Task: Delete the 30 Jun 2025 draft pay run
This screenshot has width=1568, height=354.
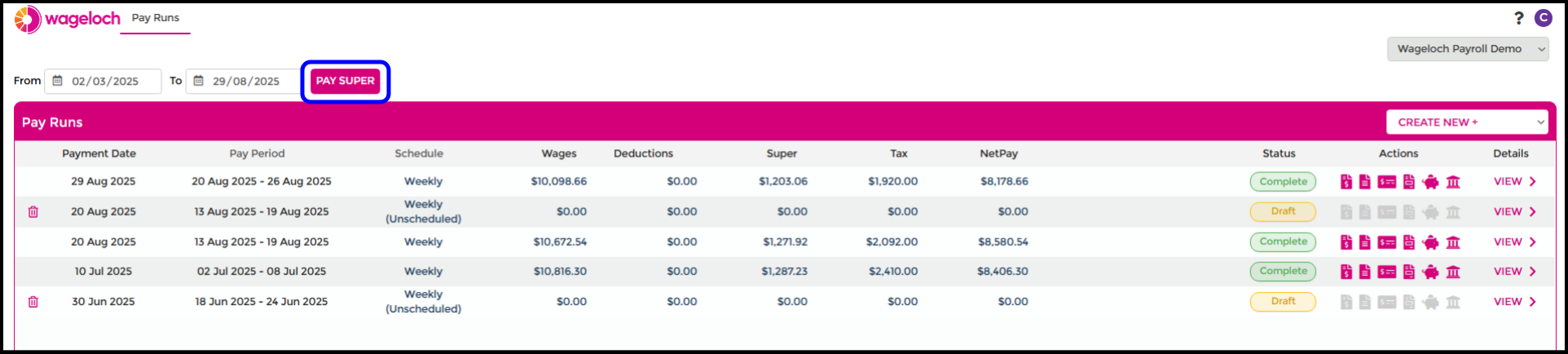Action: point(33,302)
